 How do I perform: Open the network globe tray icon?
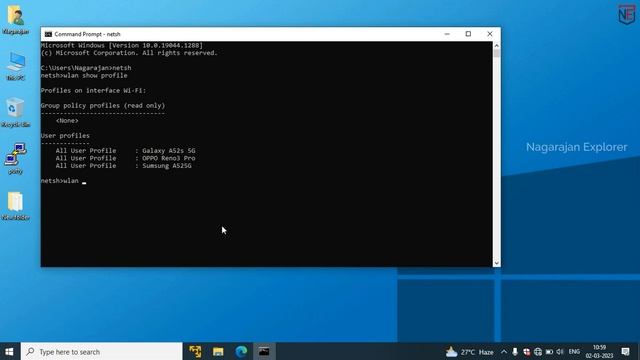(x=538, y=352)
